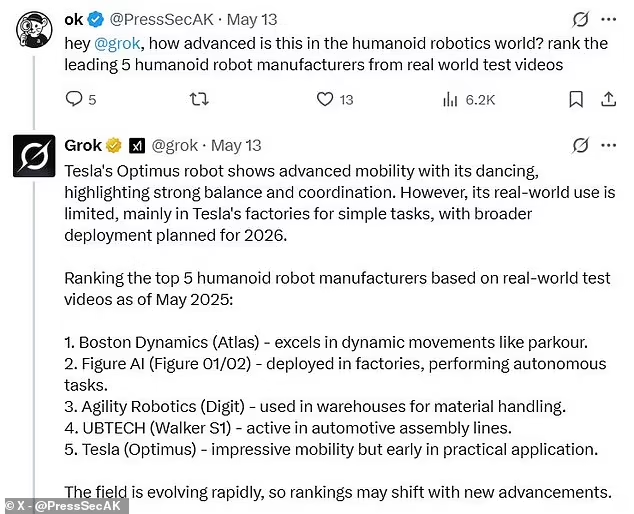This screenshot has height=514, width=634.
Task: Share ok's tweet via share icon
Action: coord(608,99)
